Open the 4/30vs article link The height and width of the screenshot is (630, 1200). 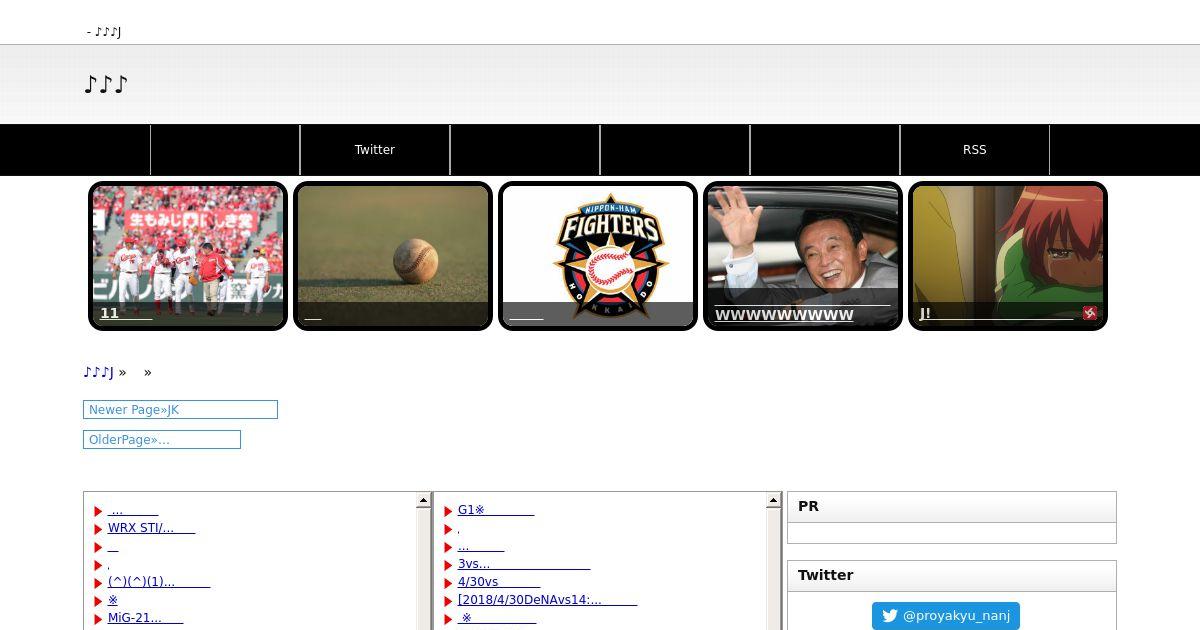pyautogui.click(x=499, y=582)
